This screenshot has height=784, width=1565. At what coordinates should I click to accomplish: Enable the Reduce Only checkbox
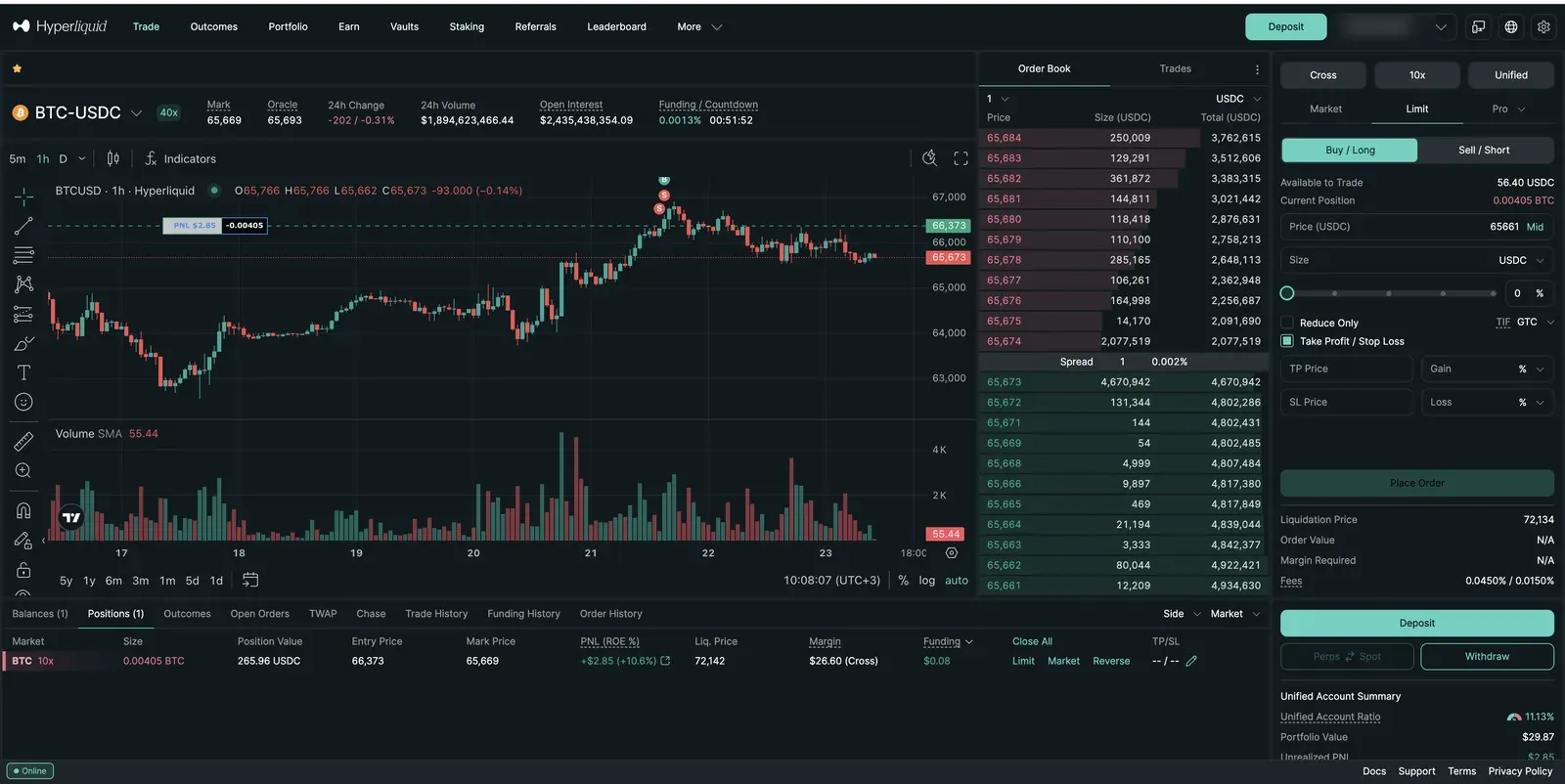click(x=1287, y=323)
